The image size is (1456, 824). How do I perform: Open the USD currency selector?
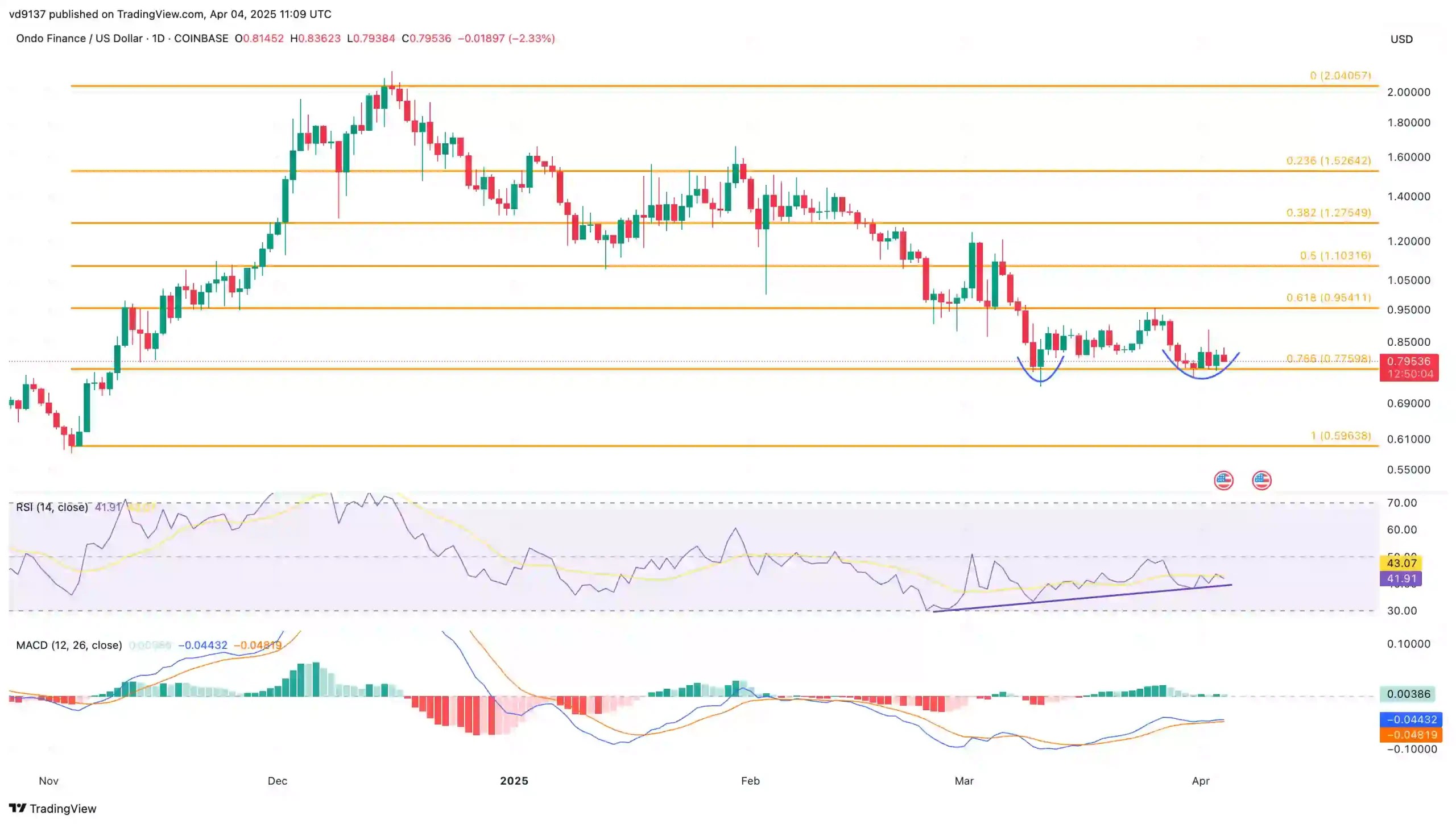[1401, 39]
